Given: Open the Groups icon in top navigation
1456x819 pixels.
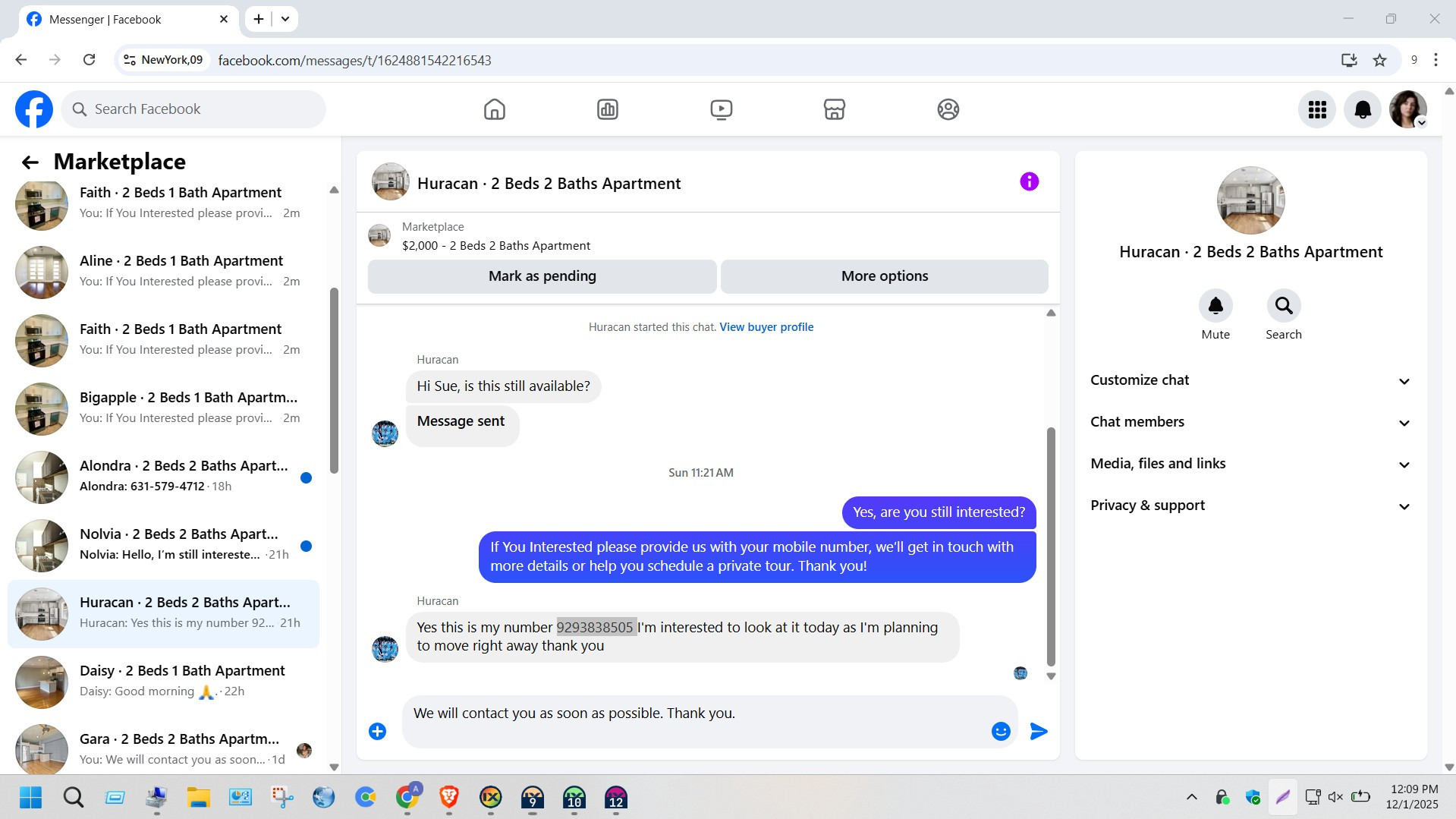Looking at the screenshot, I should 948,109.
